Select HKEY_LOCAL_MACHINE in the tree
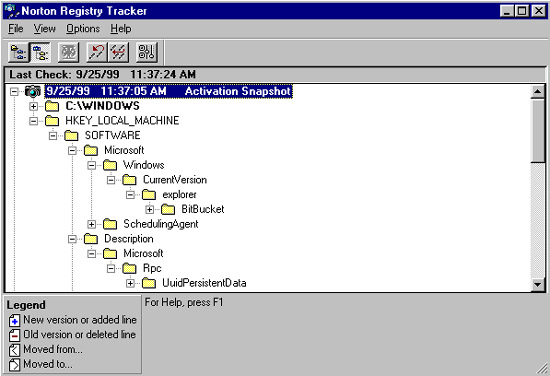This screenshot has width=550, height=376. [x=122, y=121]
